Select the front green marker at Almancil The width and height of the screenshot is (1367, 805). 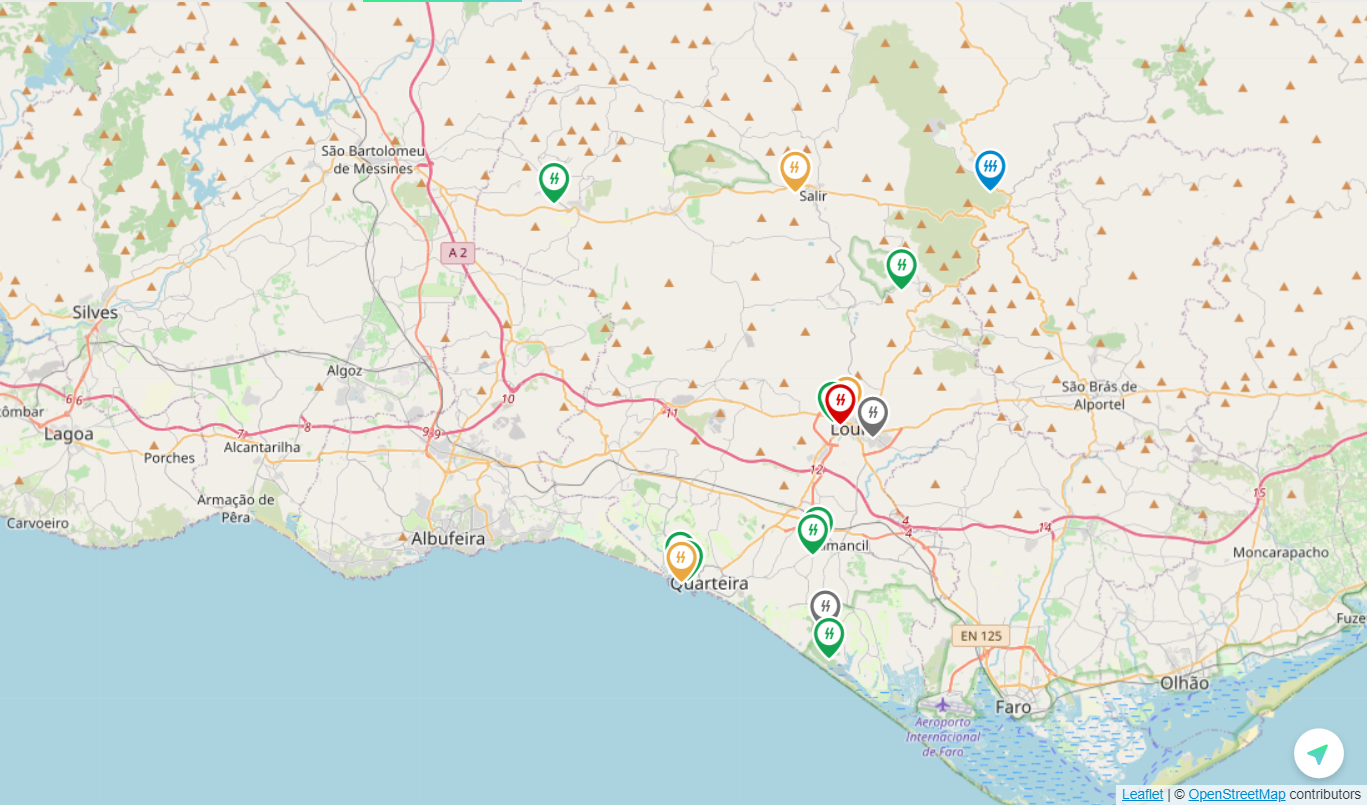pos(813,533)
